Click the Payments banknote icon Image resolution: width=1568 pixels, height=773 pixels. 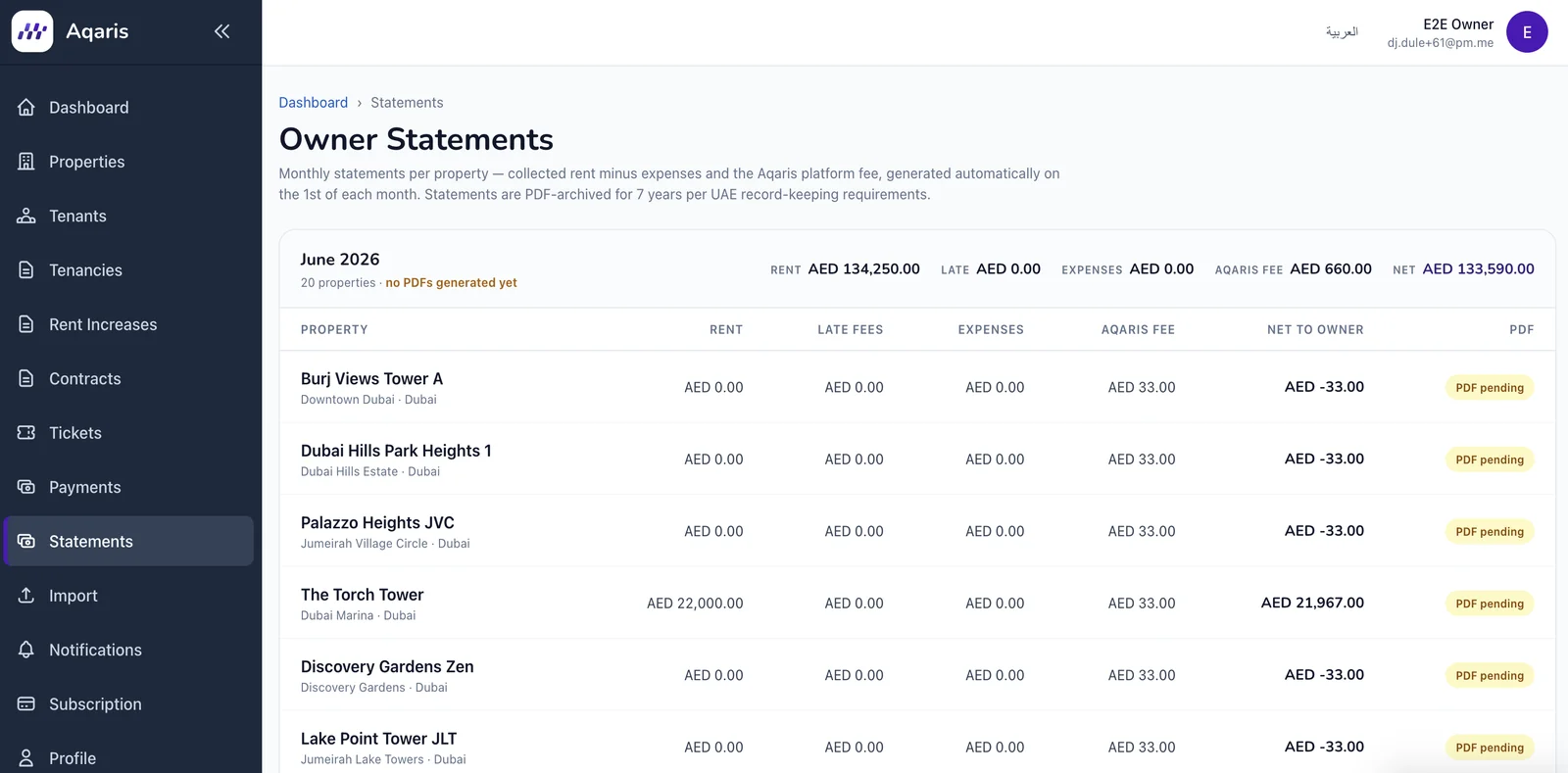pos(26,487)
